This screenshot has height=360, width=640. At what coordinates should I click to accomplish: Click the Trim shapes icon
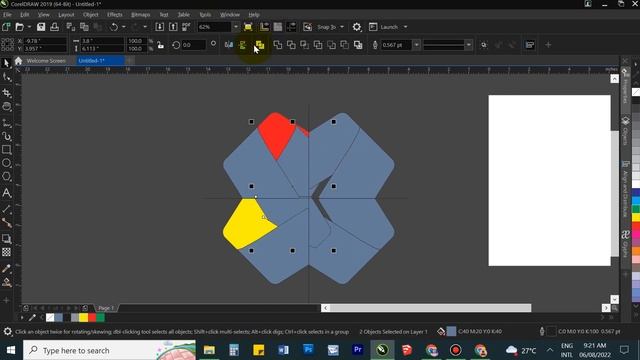click(x=291, y=45)
